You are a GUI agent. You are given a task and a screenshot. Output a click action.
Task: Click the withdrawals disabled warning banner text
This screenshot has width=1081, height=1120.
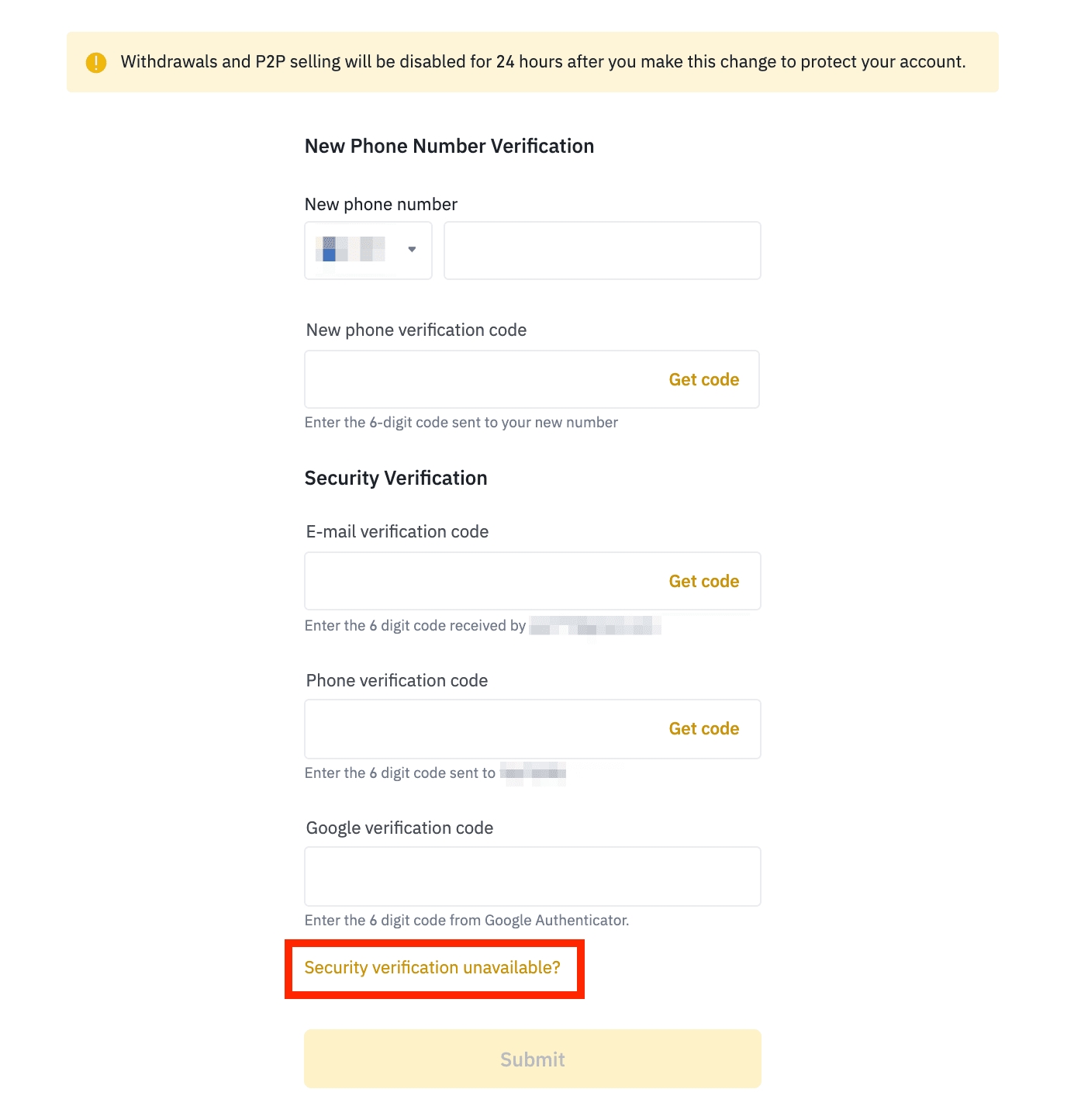click(x=543, y=62)
